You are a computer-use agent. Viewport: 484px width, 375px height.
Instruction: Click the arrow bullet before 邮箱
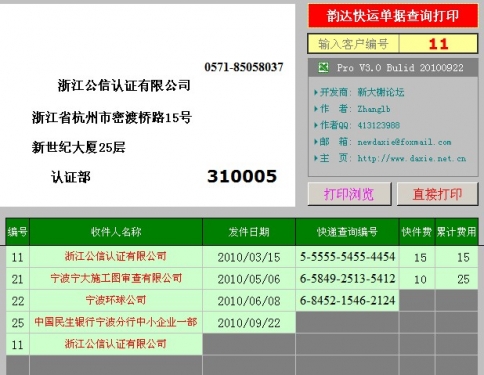point(316,142)
